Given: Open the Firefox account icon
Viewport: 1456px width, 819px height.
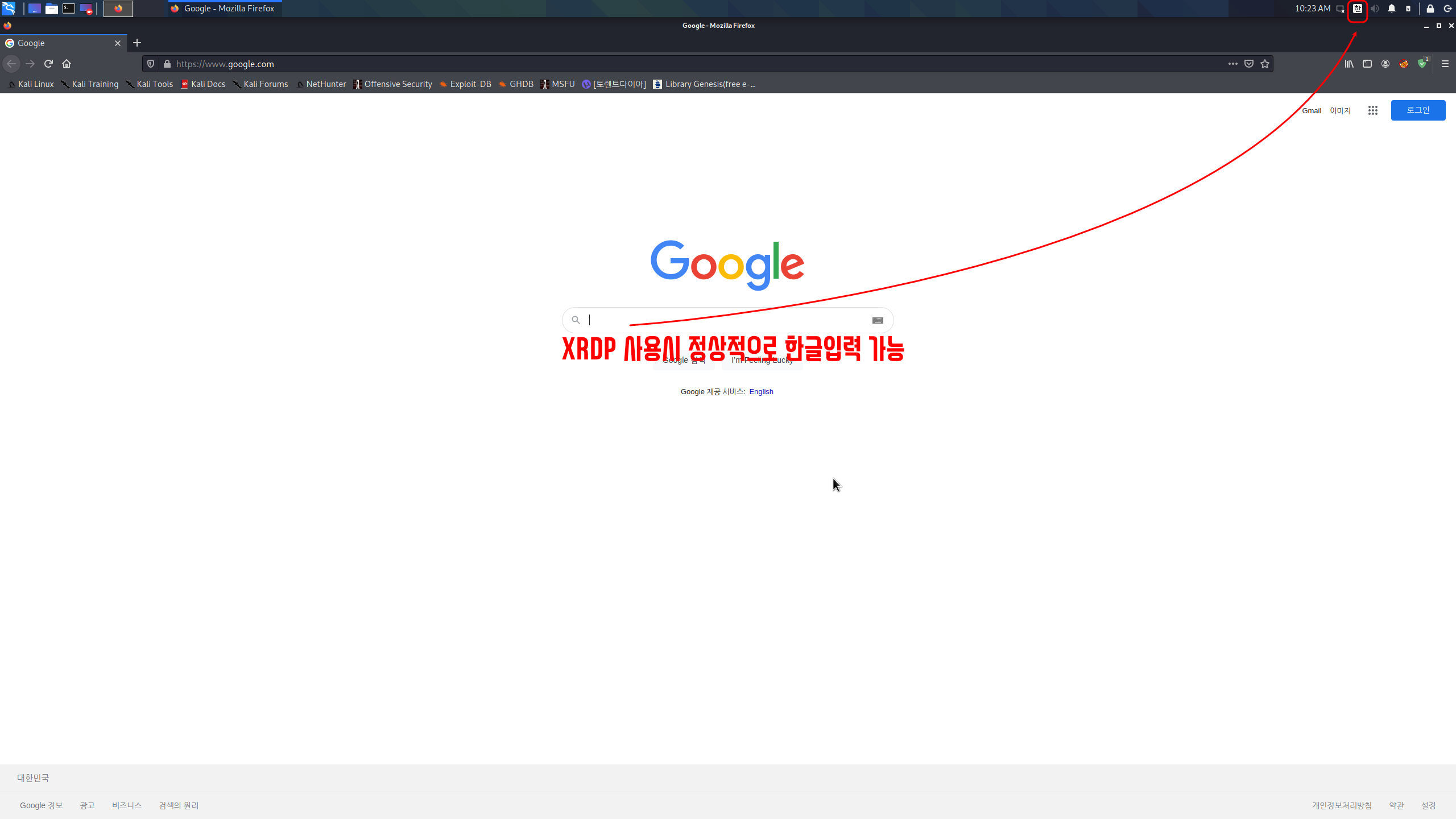Looking at the screenshot, I should [1385, 64].
